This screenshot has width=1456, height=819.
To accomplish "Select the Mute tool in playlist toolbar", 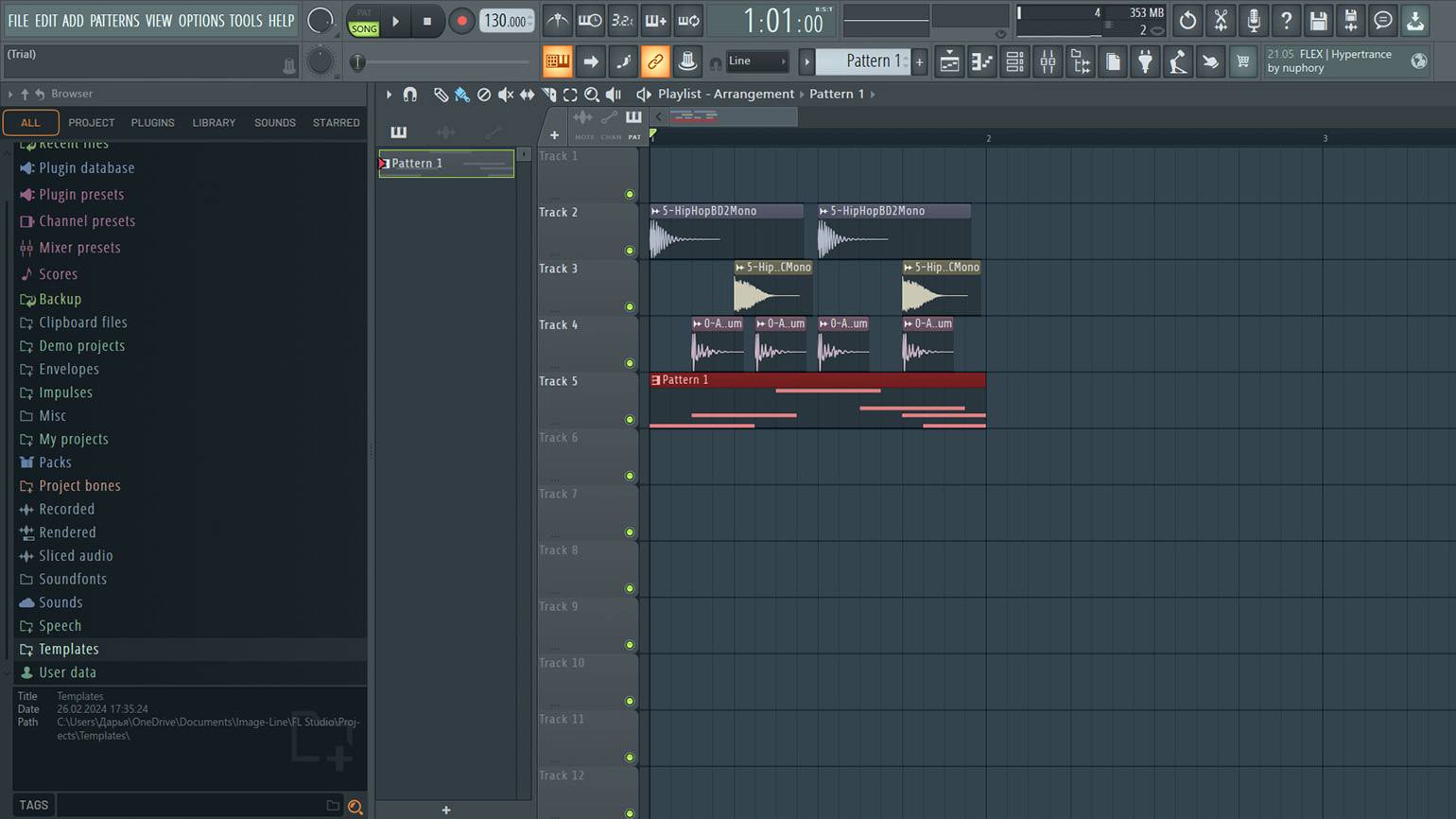I will pos(506,95).
